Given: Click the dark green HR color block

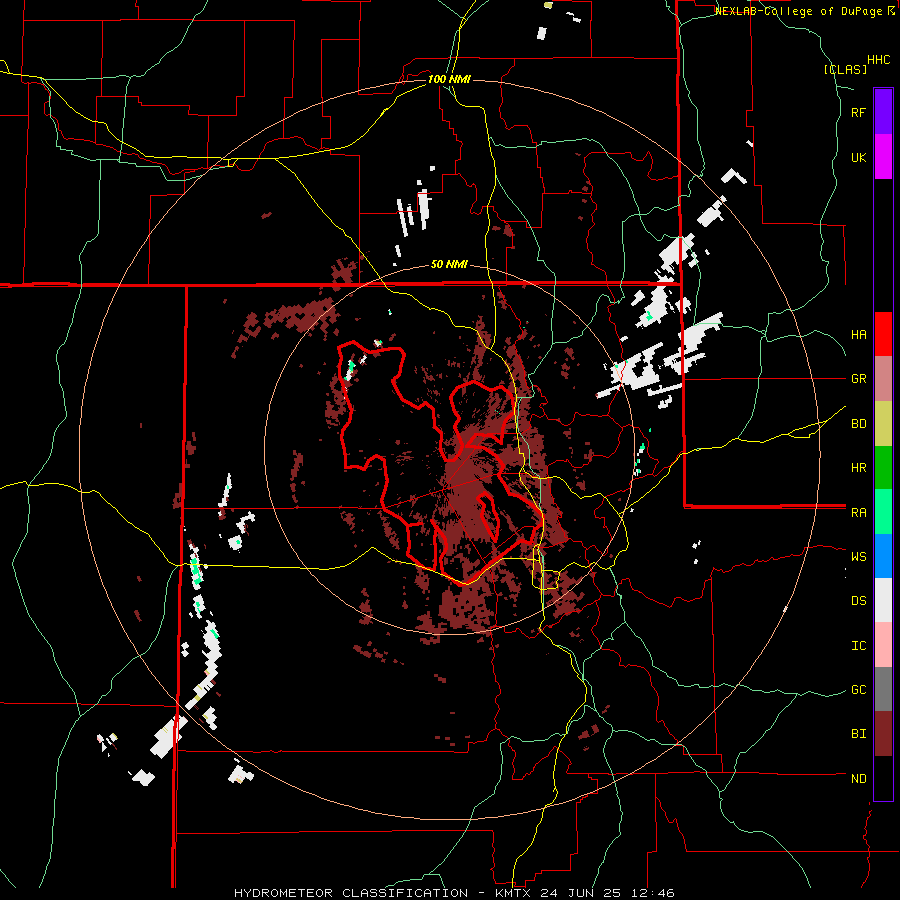Looking at the screenshot, I should click(883, 468).
